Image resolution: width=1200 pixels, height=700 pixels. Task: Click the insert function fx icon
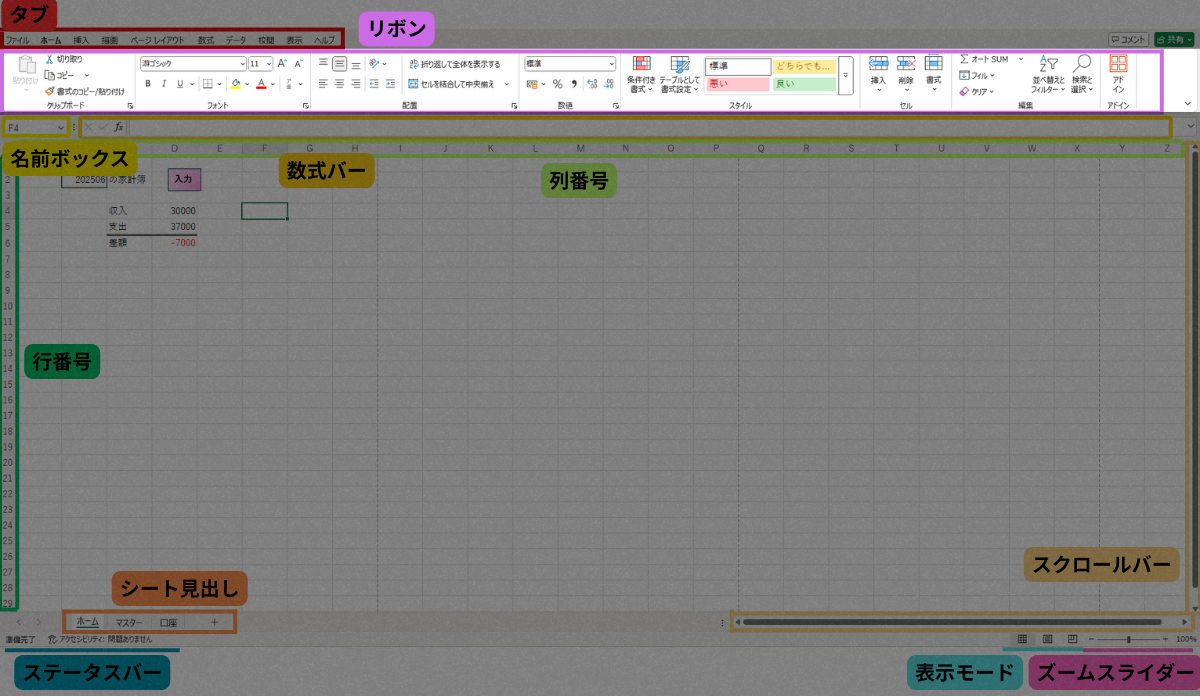118,127
